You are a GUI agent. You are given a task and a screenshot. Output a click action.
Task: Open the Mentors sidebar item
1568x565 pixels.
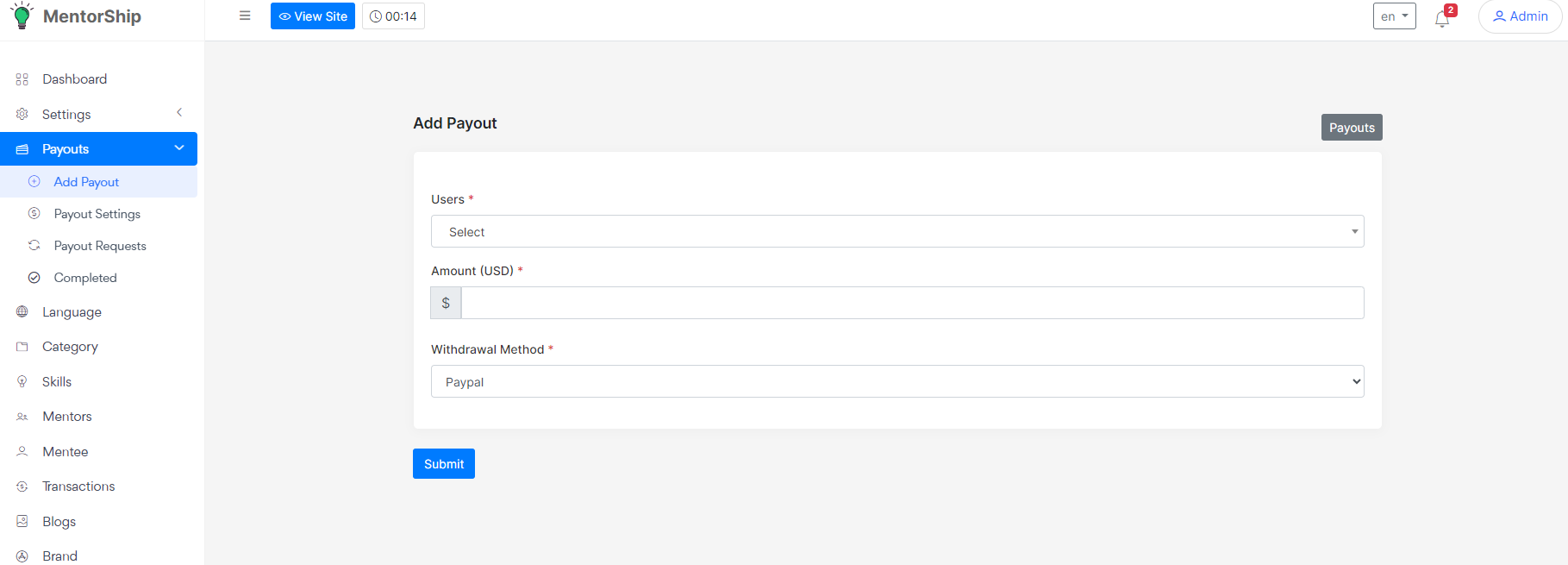pos(67,417)
